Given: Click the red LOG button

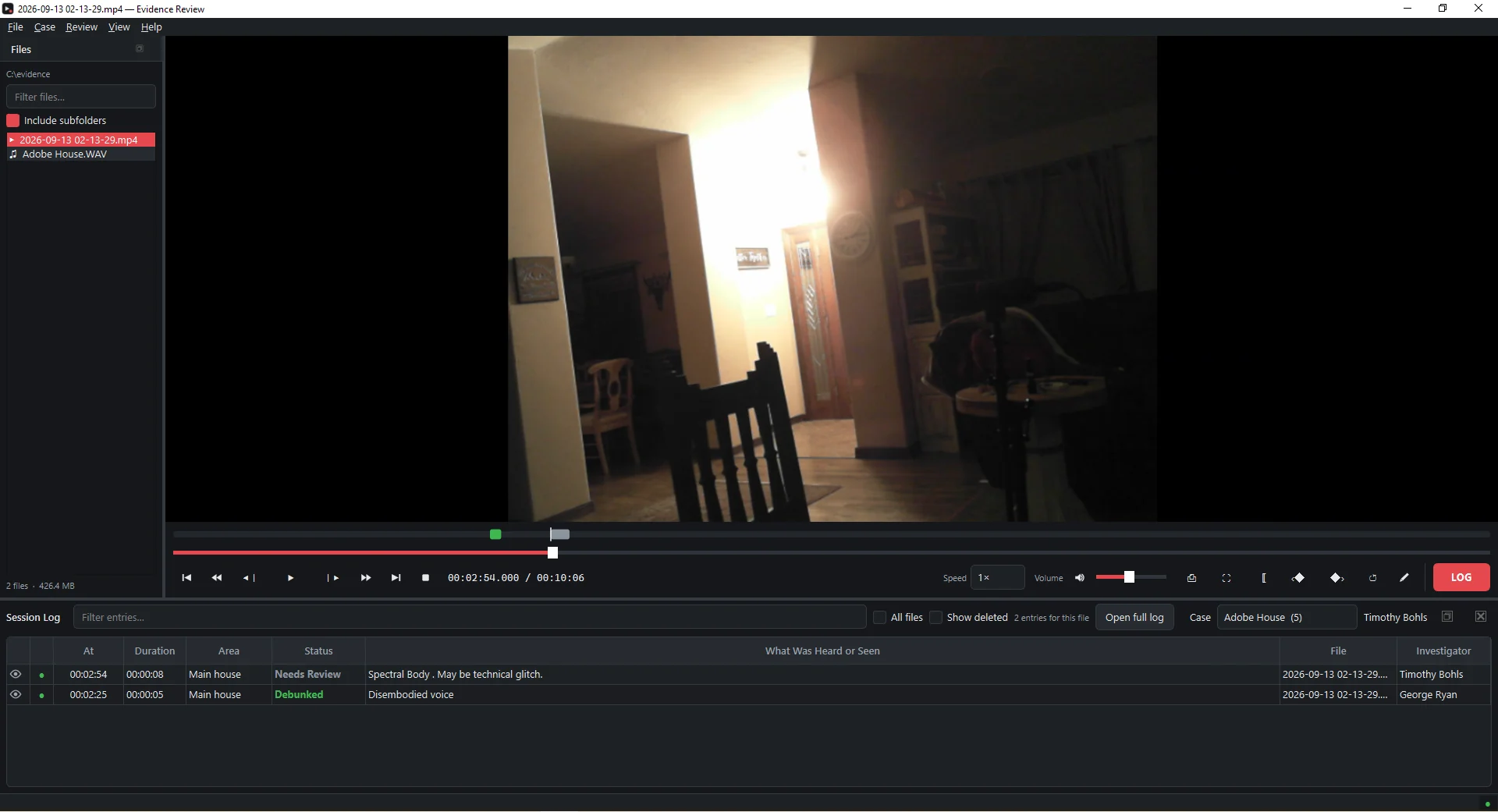Looking at the screenshot, I should (x=1461, y=577).
